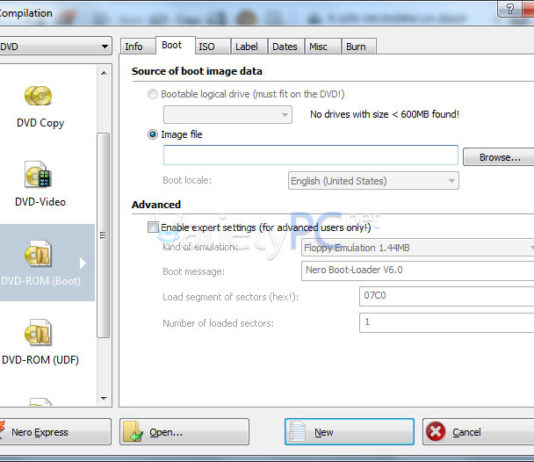Click the New compilation button
The image size is (534, 462).
coord(349,432)
